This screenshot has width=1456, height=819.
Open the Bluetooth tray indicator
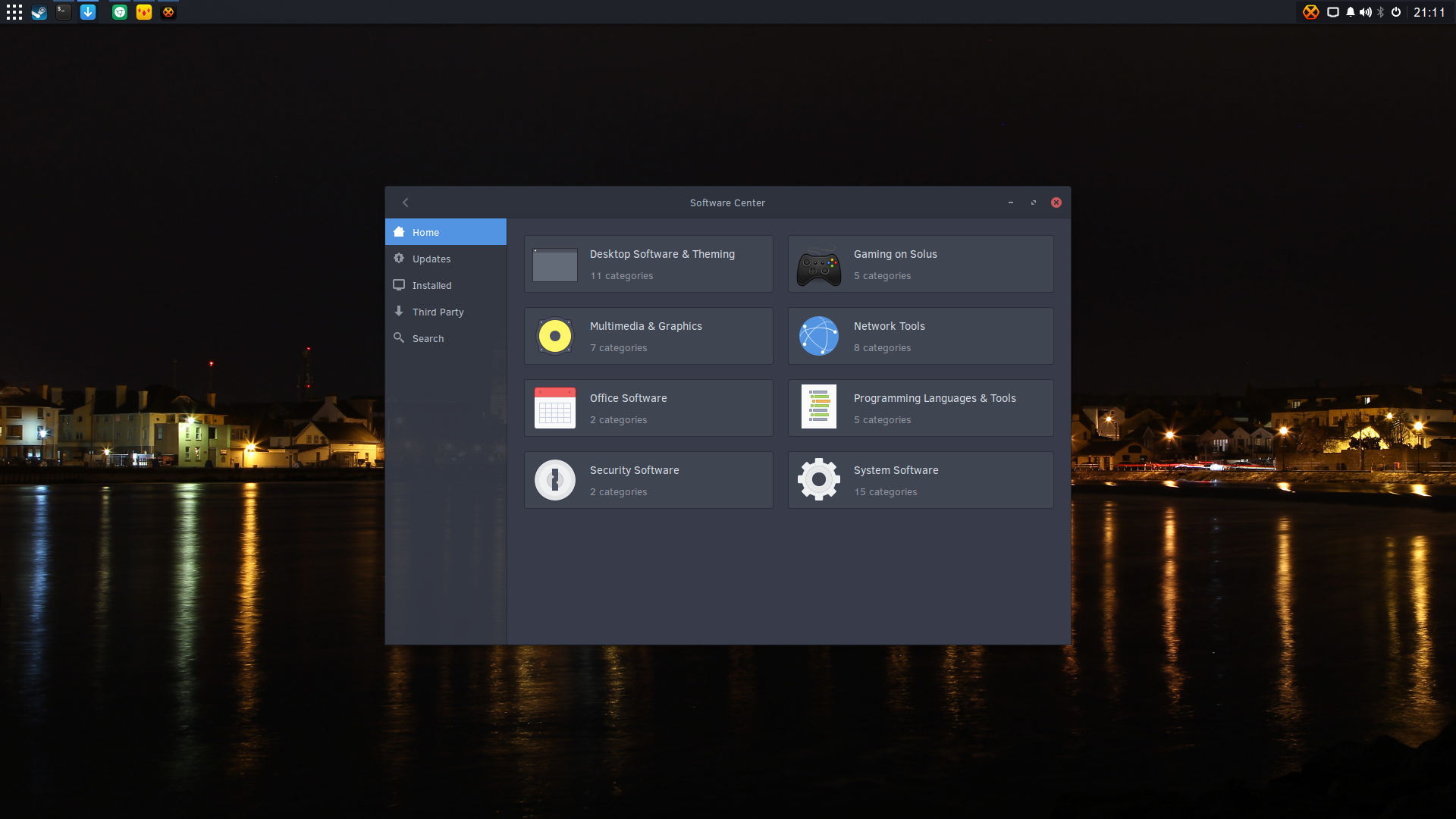tap(1381, 12)
